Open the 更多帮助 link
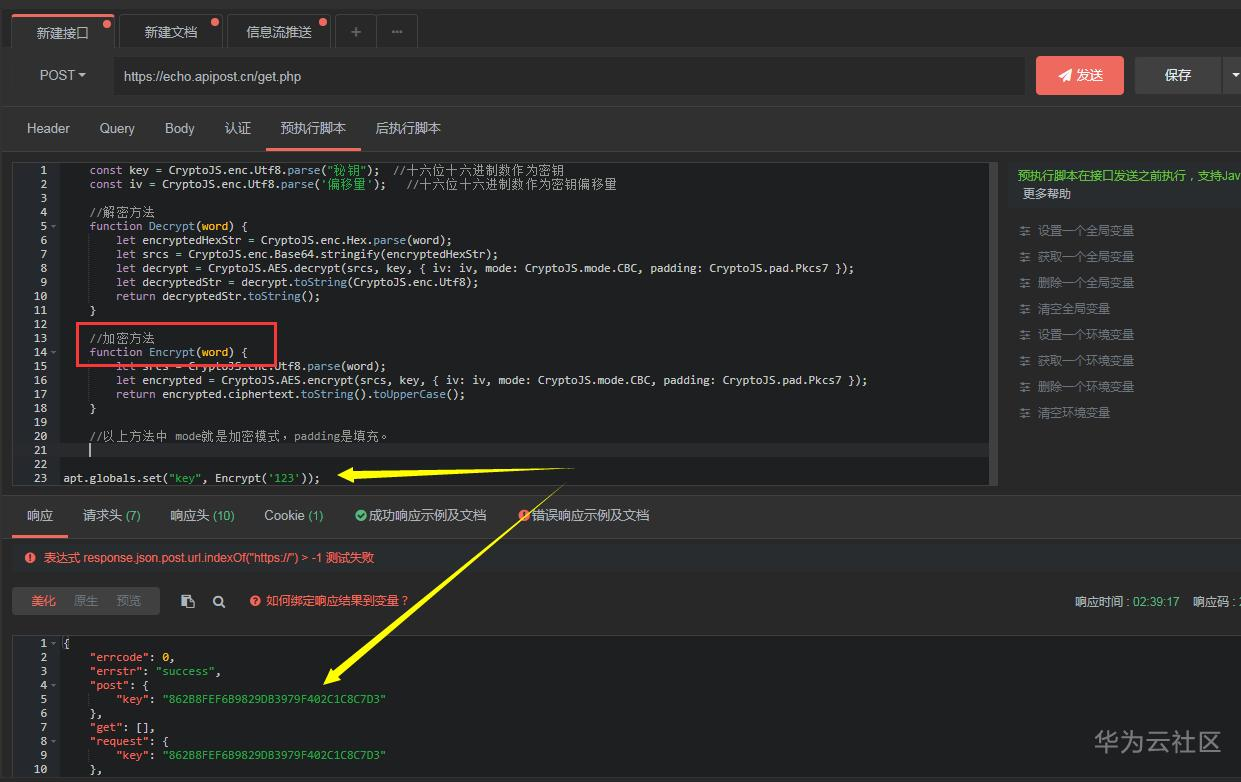1241x782 pixels. [1046, 194]
